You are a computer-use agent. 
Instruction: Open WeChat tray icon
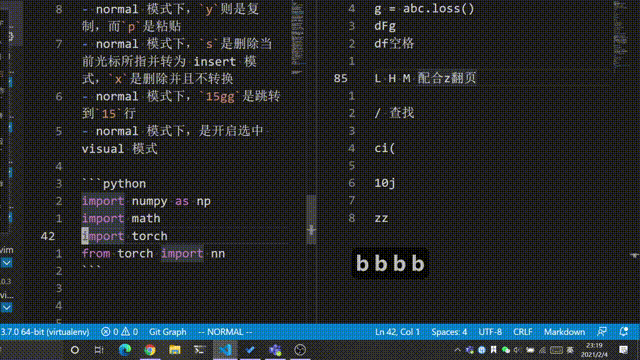click(x=506, y=350)
